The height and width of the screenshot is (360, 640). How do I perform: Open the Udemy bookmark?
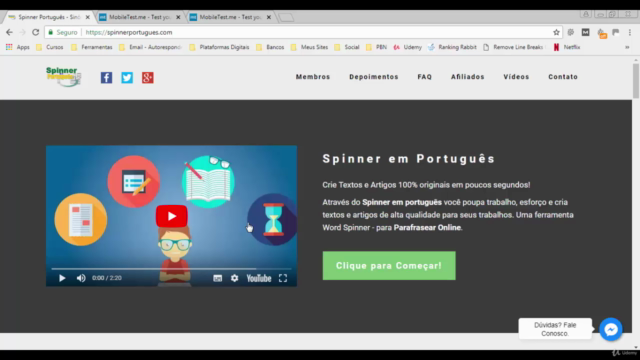(407, 47)
